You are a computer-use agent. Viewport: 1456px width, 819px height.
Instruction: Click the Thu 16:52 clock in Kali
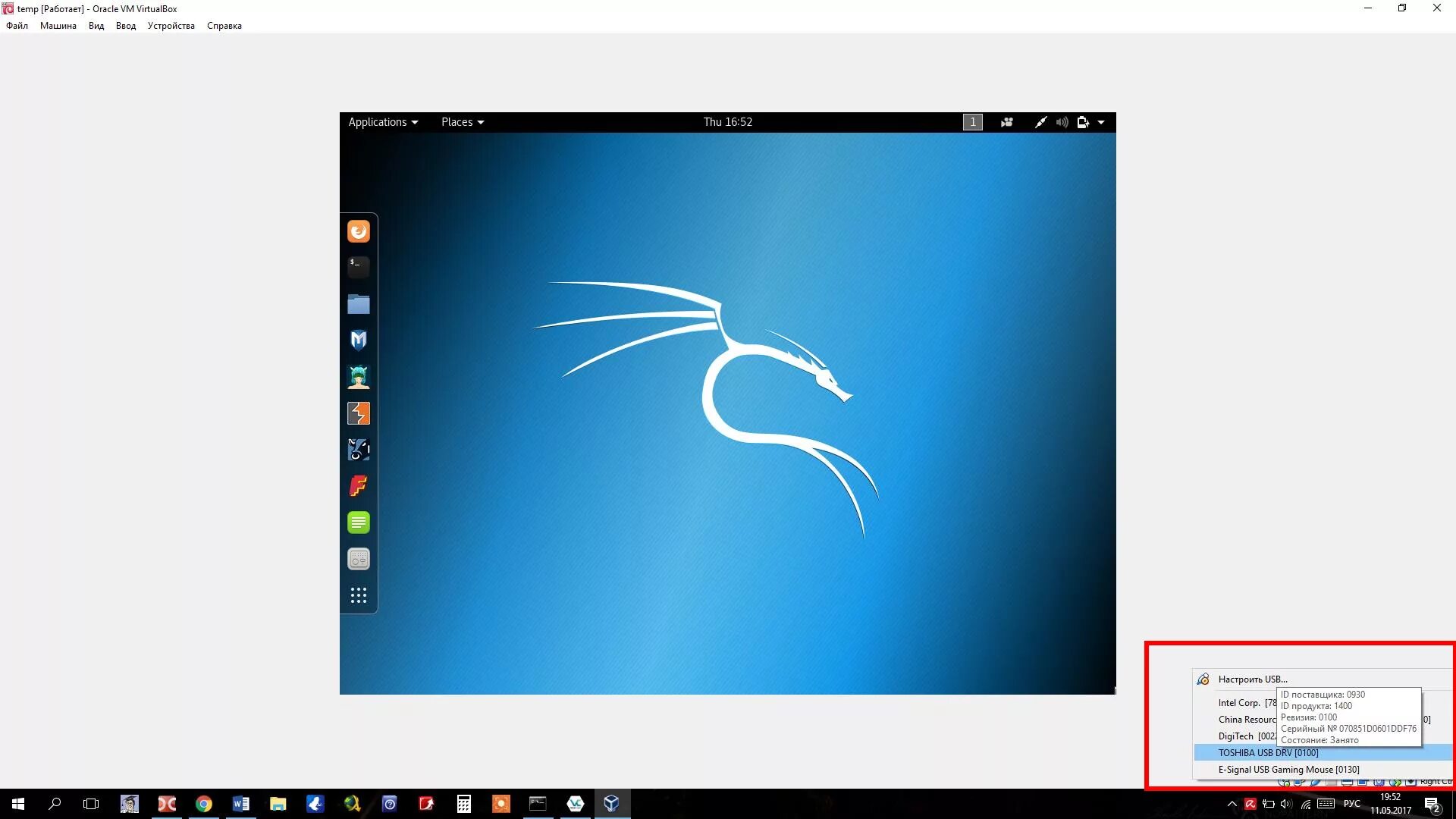coord(727,122)
